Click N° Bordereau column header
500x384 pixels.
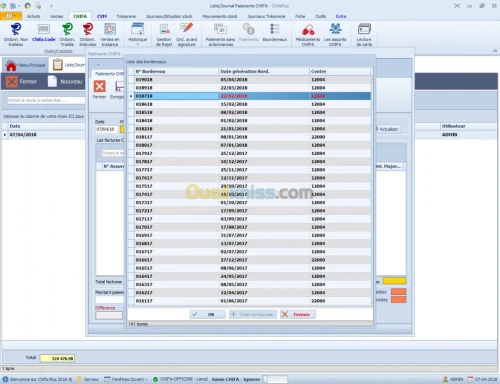pos(176,71)
